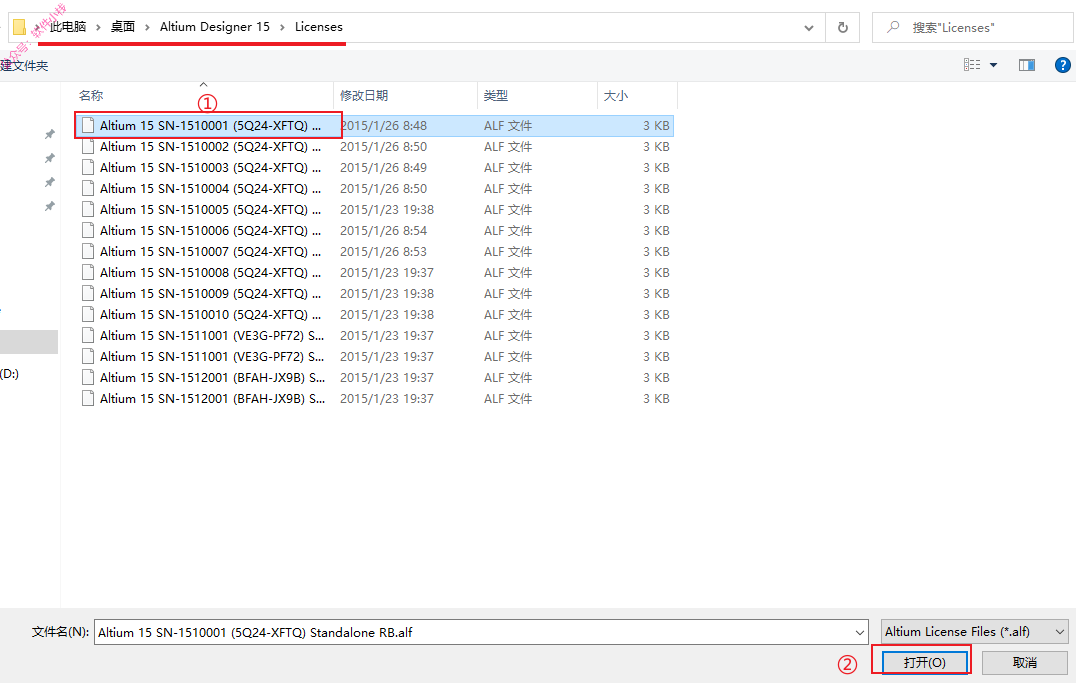The width and height of the screenshot is (1076, 683).
Task: Select file Altium 15 SN-1510005 (5Q24-XFTQ)
Action: (x=374, y=209)
